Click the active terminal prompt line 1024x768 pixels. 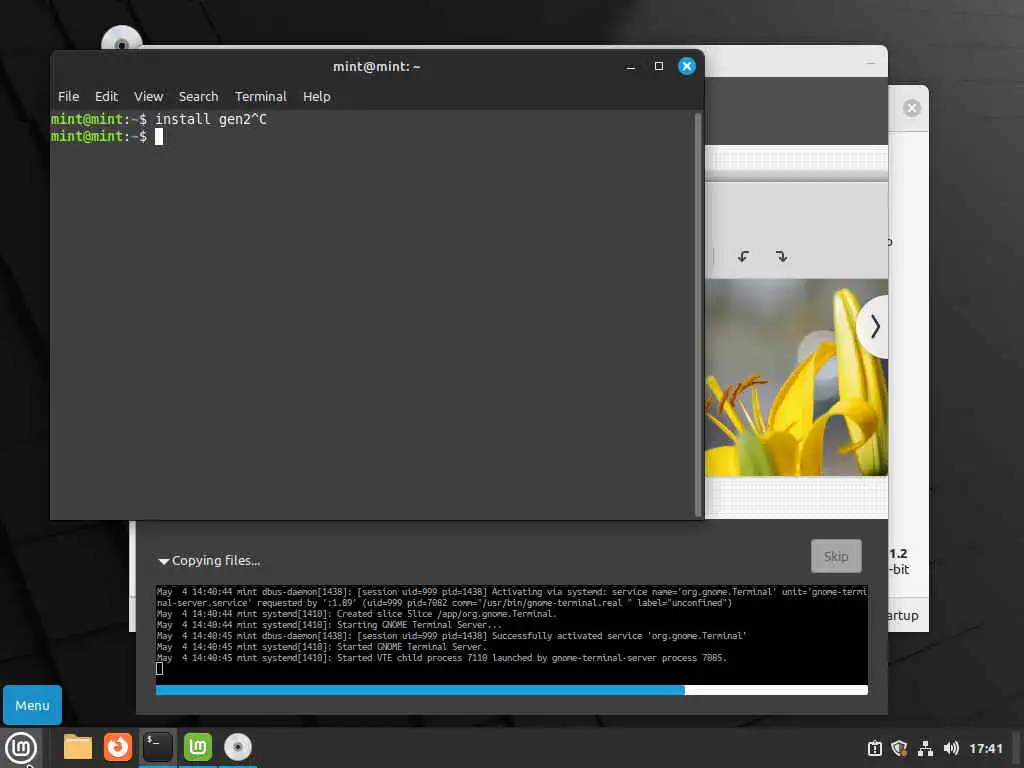107,136
